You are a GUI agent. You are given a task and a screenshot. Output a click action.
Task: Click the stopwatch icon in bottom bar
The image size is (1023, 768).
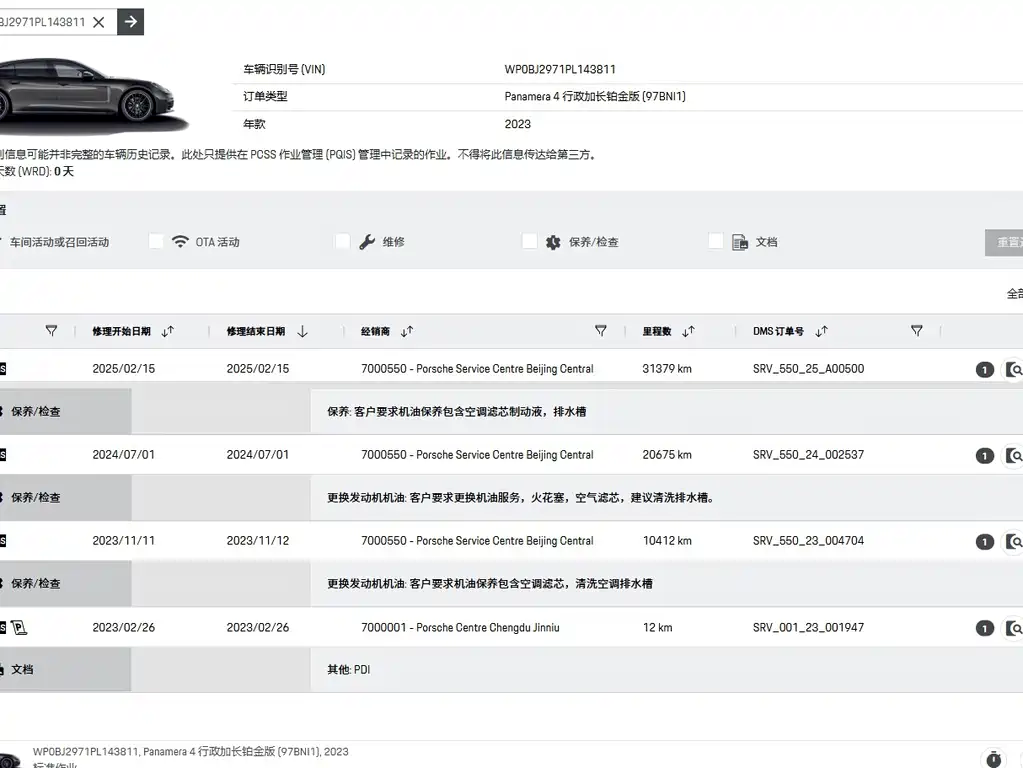tap(994, 758)
